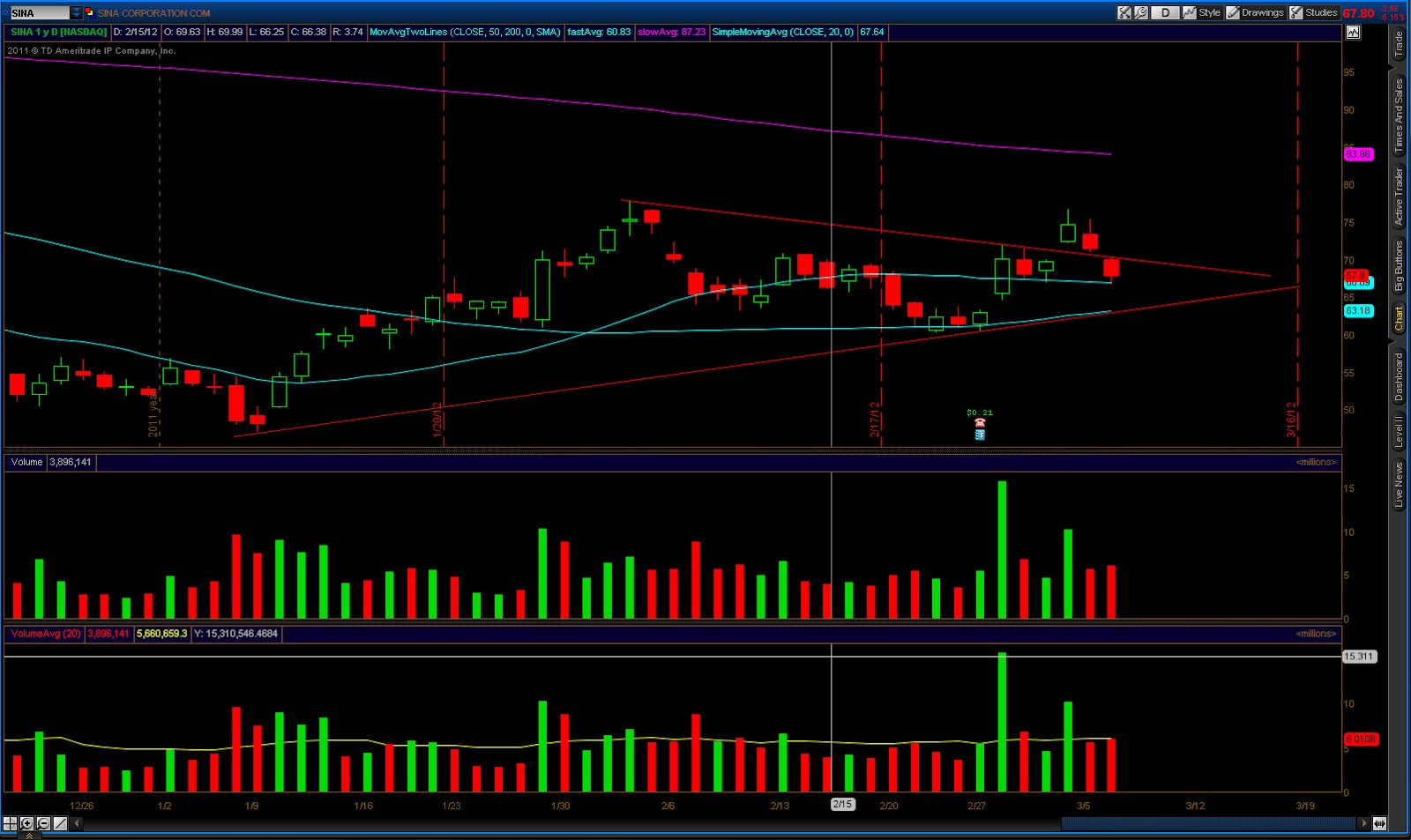Click the fastAvg: 60.83 value
Image resolution: width=1411 pixels, height=840 pixels.
pyautogui.click(x=599, y=32)
